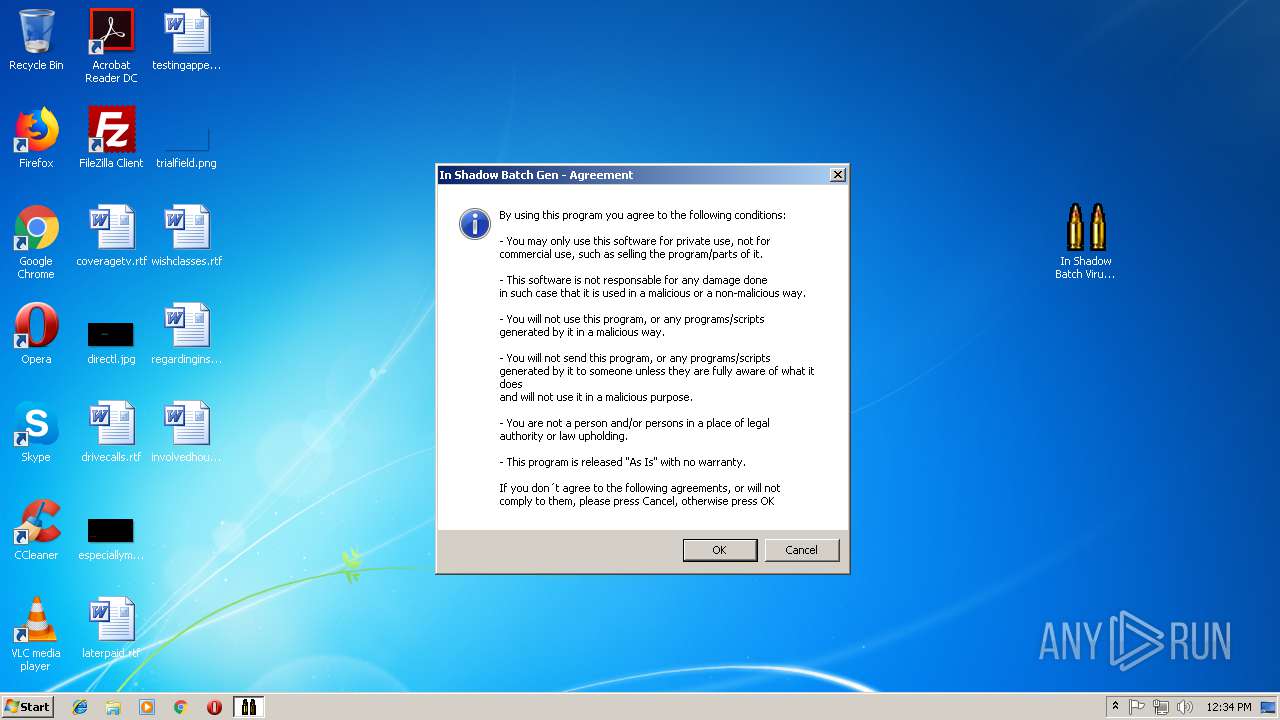Launch FileZilla Client shortcut

[111, 138]
